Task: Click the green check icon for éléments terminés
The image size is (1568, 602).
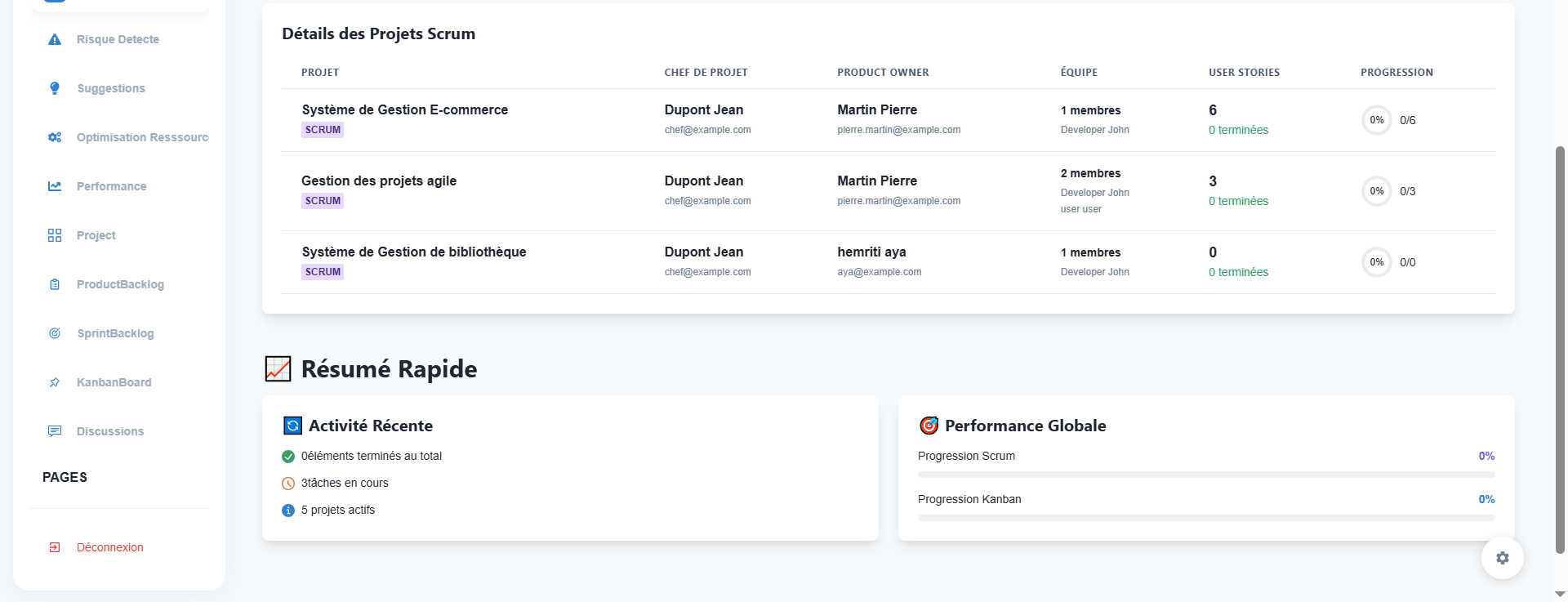Action: click(288, 457)
